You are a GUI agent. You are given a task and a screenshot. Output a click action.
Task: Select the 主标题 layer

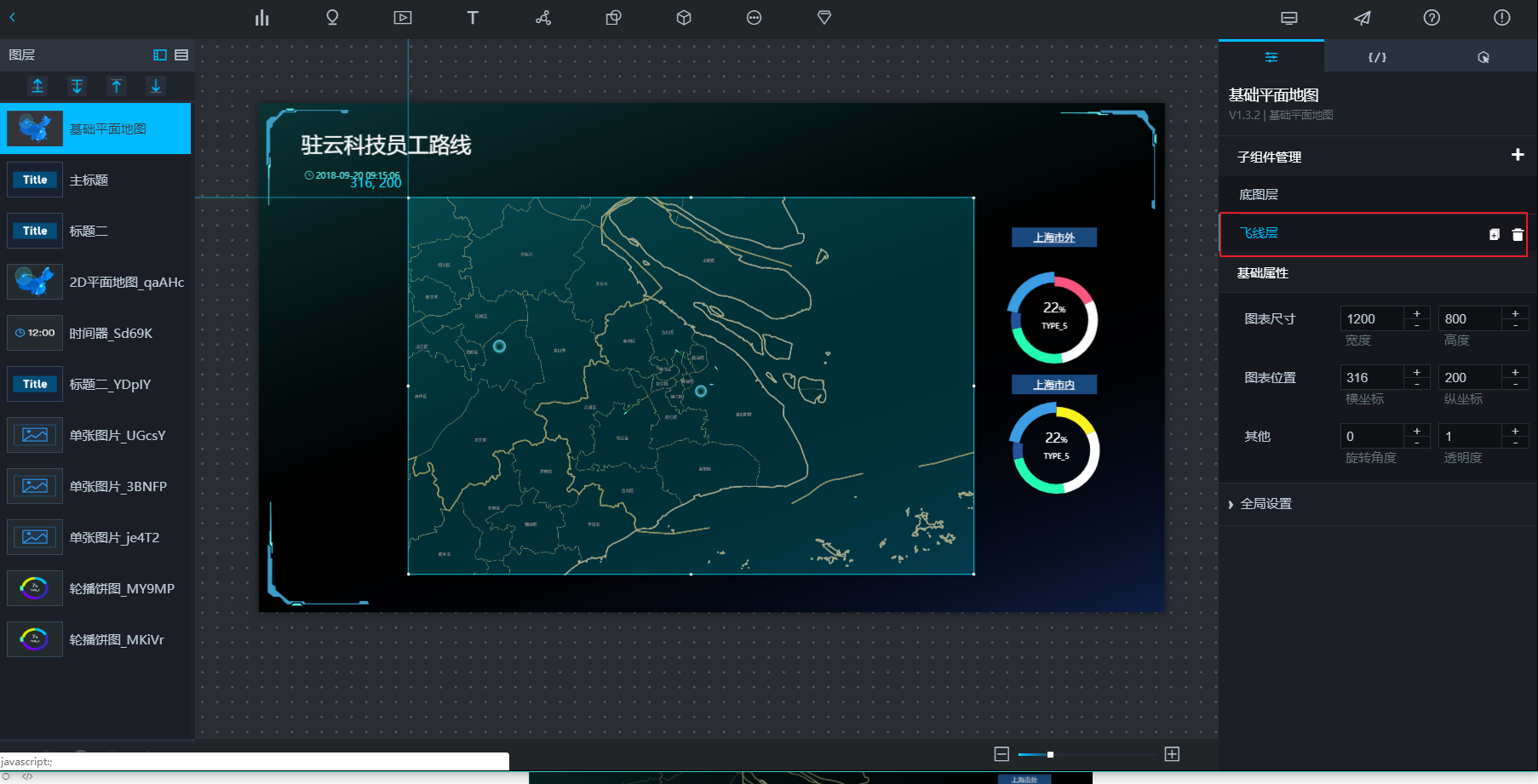tap(89, 180)
